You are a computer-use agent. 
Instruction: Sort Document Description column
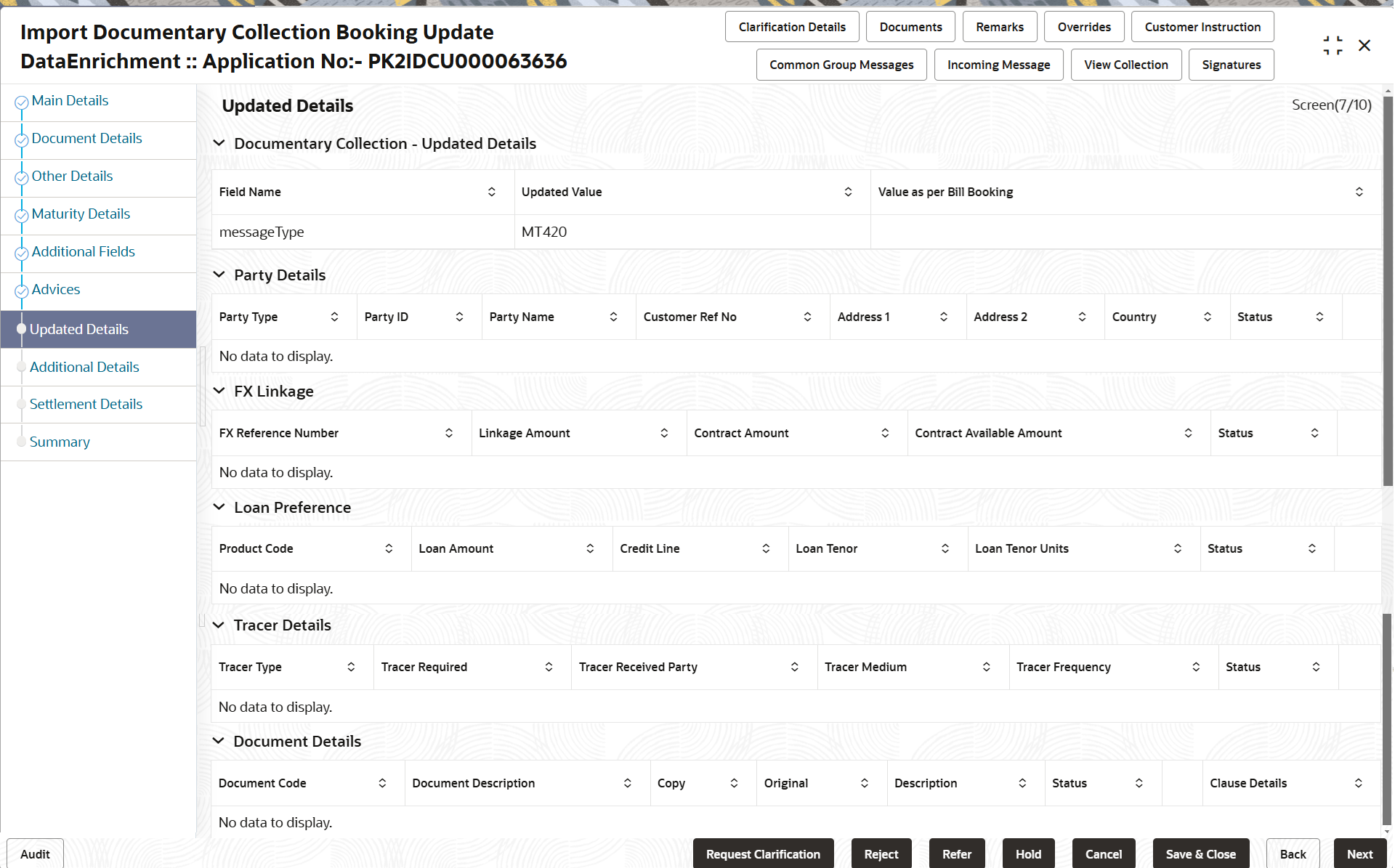click(x=628, y=783)
